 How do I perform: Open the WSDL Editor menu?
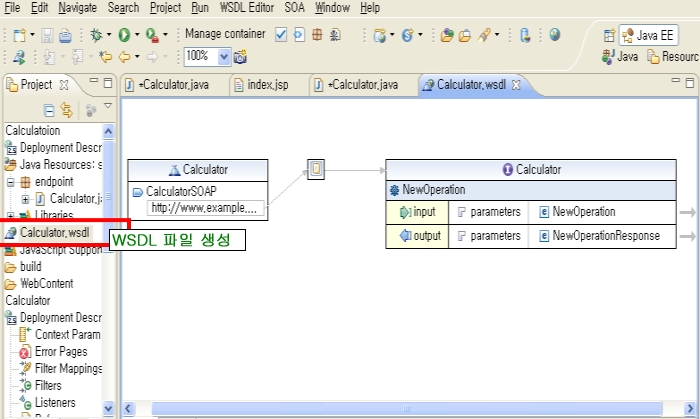point(244,7)
